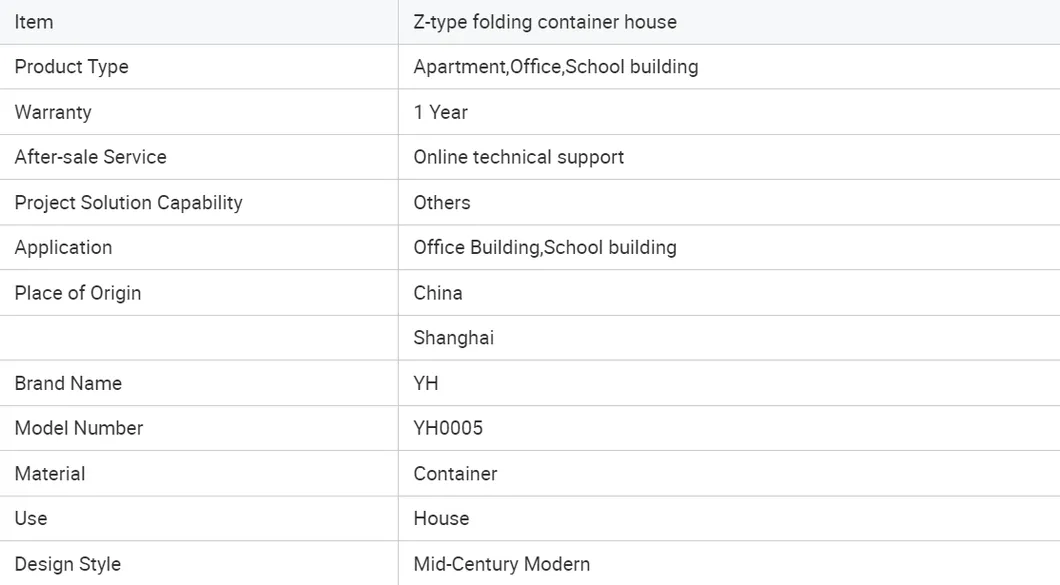Image resolution: width=1060 pixels, height=585 pixels.
Task: Select the "Brand Name" label
Action: coord(68,383)
